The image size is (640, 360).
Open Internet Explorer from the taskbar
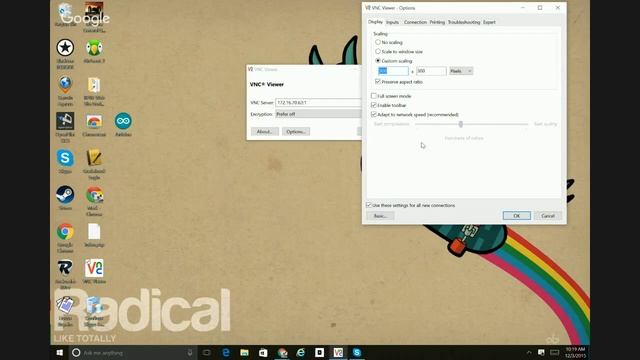[300, 353]
